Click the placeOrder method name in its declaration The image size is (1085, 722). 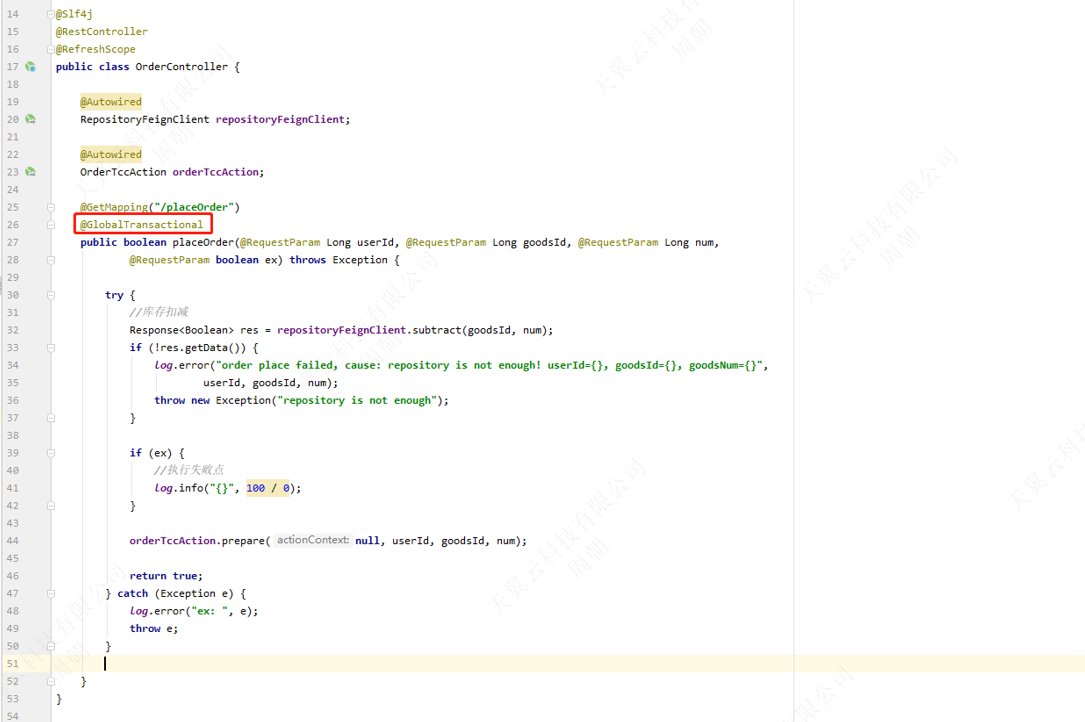click(203, 242)
